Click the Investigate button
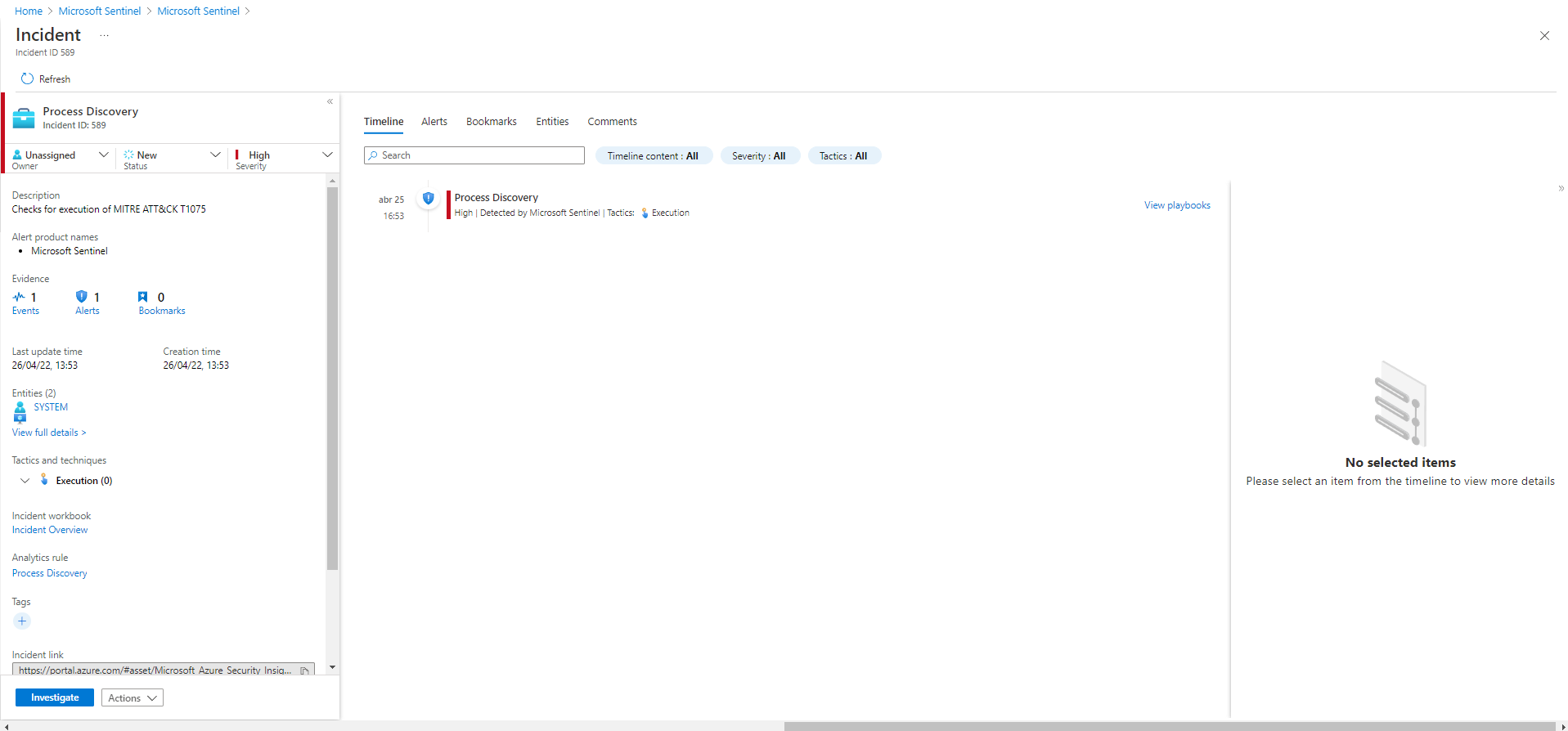Screen dimensions: 1568x731 [x=55, y=697]
